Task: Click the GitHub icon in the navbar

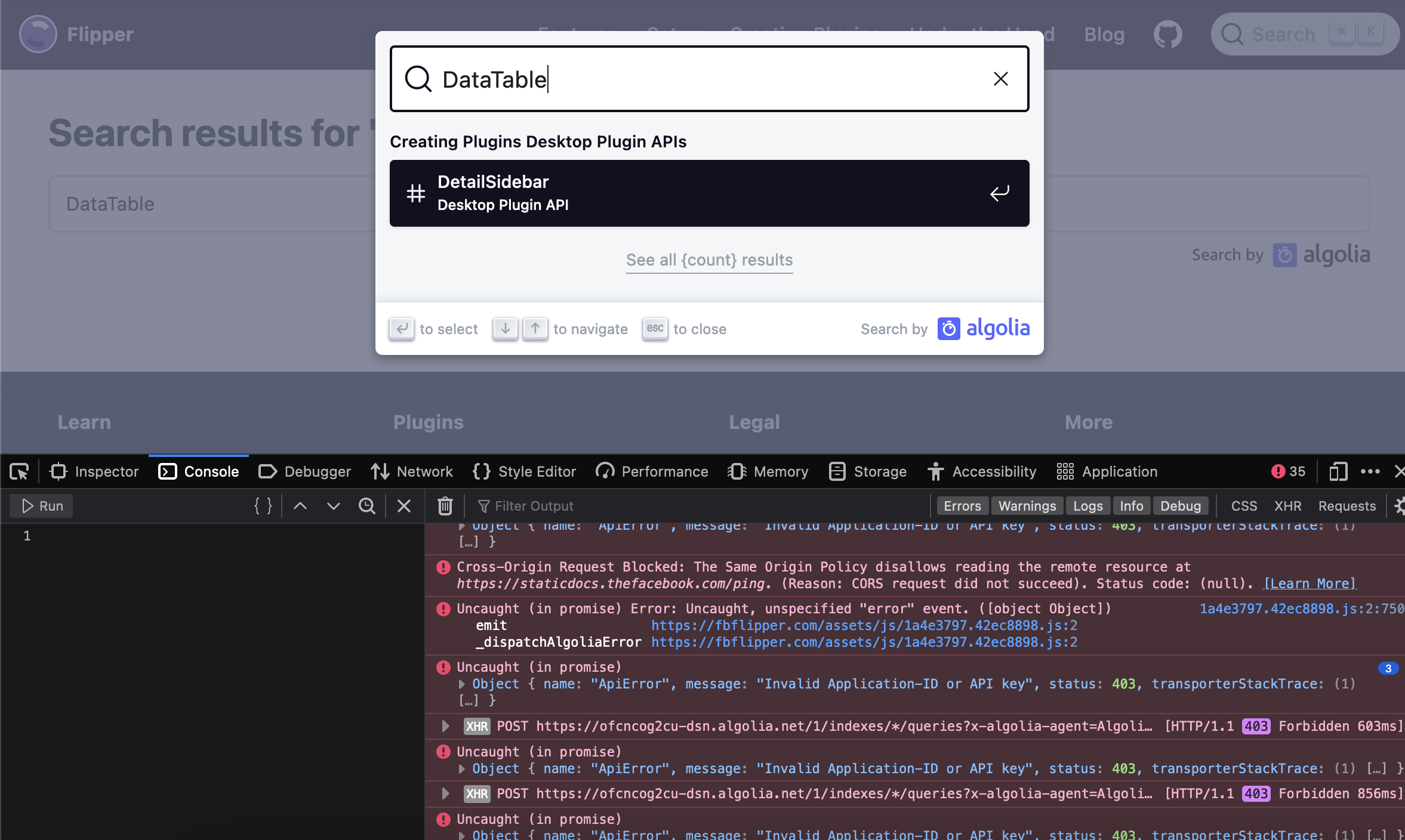Action: [1168, 34]
